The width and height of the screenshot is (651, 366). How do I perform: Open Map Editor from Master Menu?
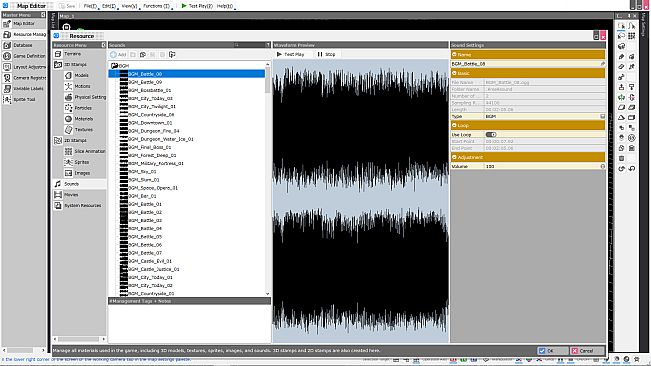click(x=24, y=24)
